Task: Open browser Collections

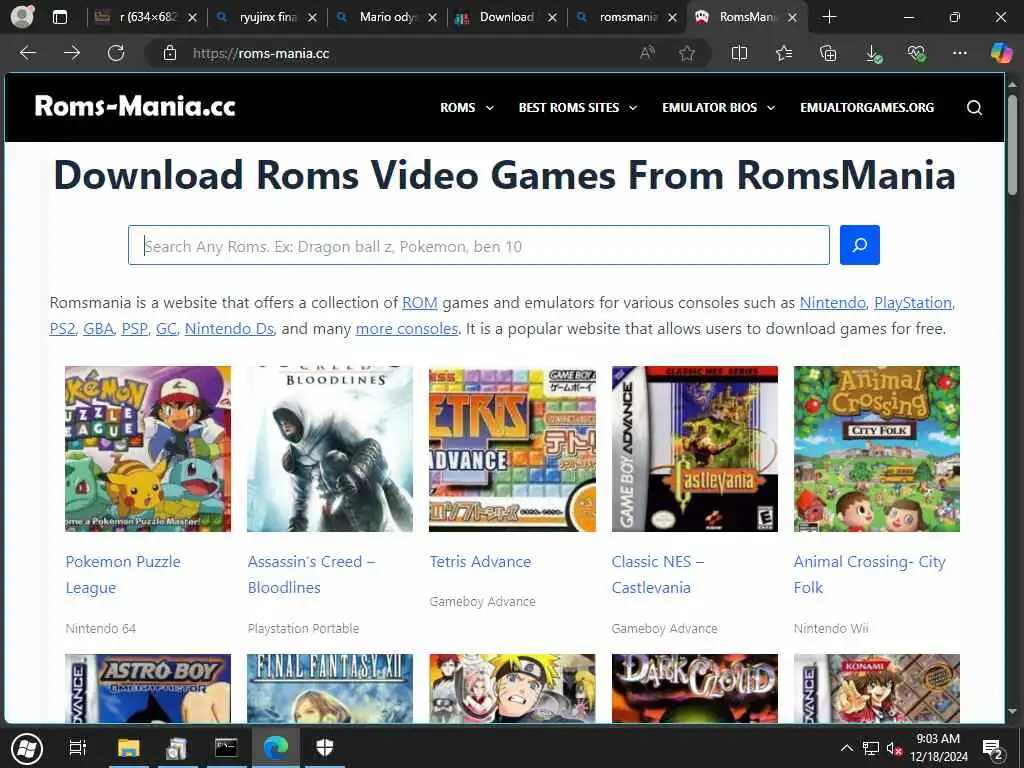Action: [x=827, y=54]
